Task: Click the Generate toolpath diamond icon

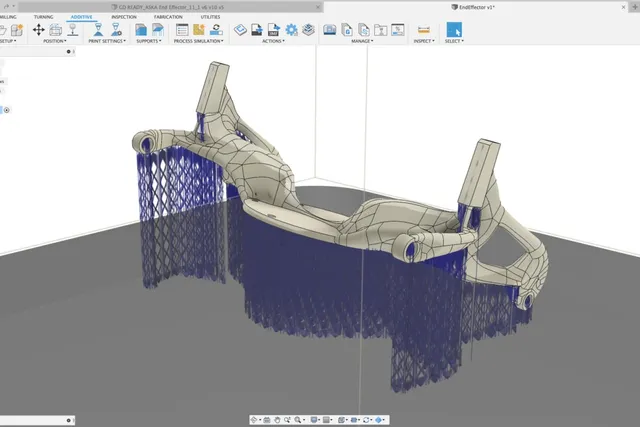Action: click(x=240, y=30)
